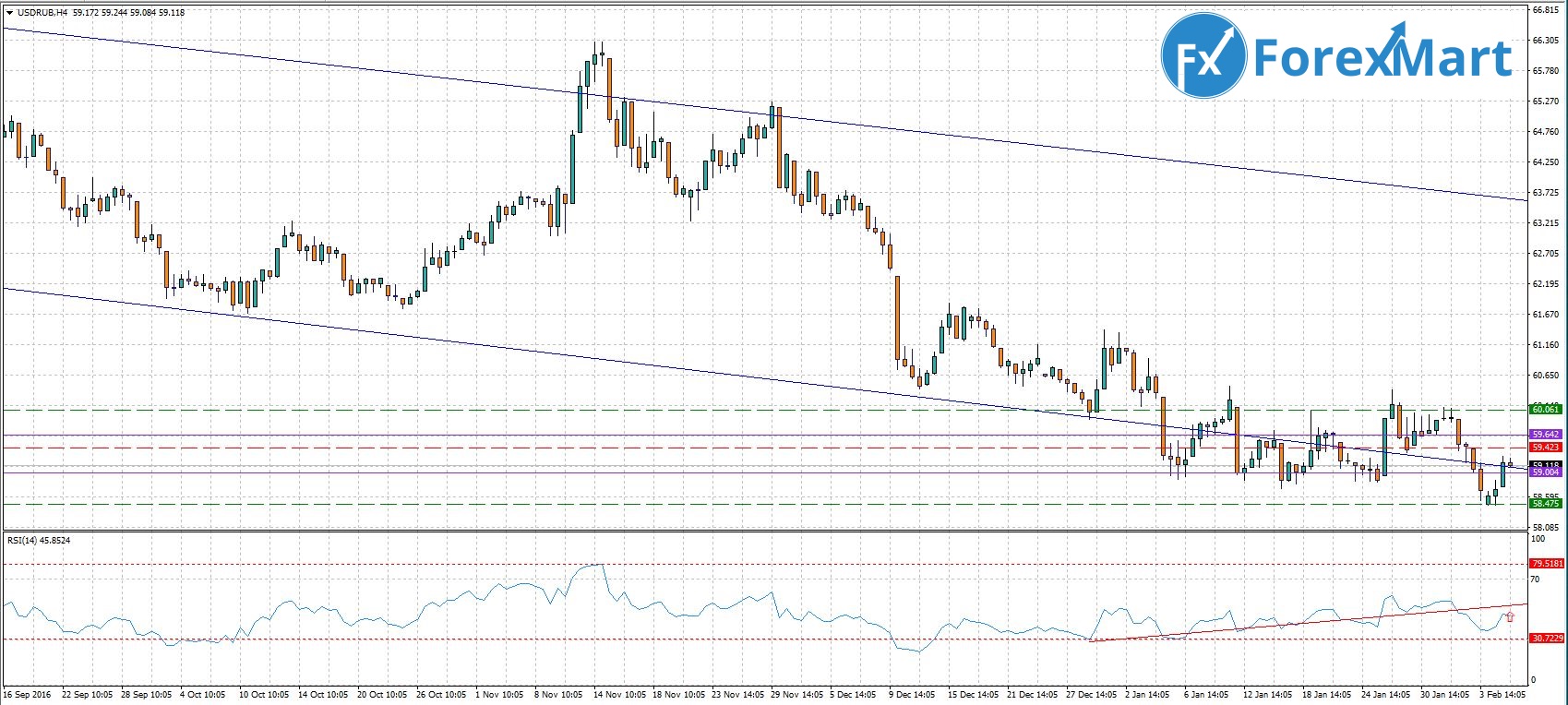This screenshot has width=1568, height=705.
Task: Click the 66.300 price axis label
Action: point(1545,41)
